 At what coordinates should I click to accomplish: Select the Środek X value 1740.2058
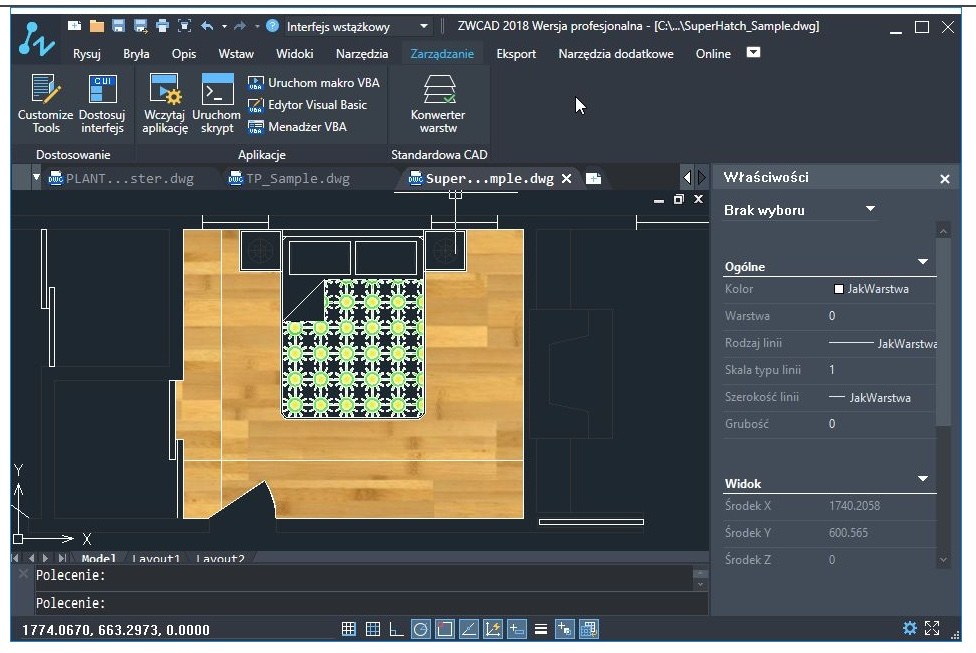854,505
